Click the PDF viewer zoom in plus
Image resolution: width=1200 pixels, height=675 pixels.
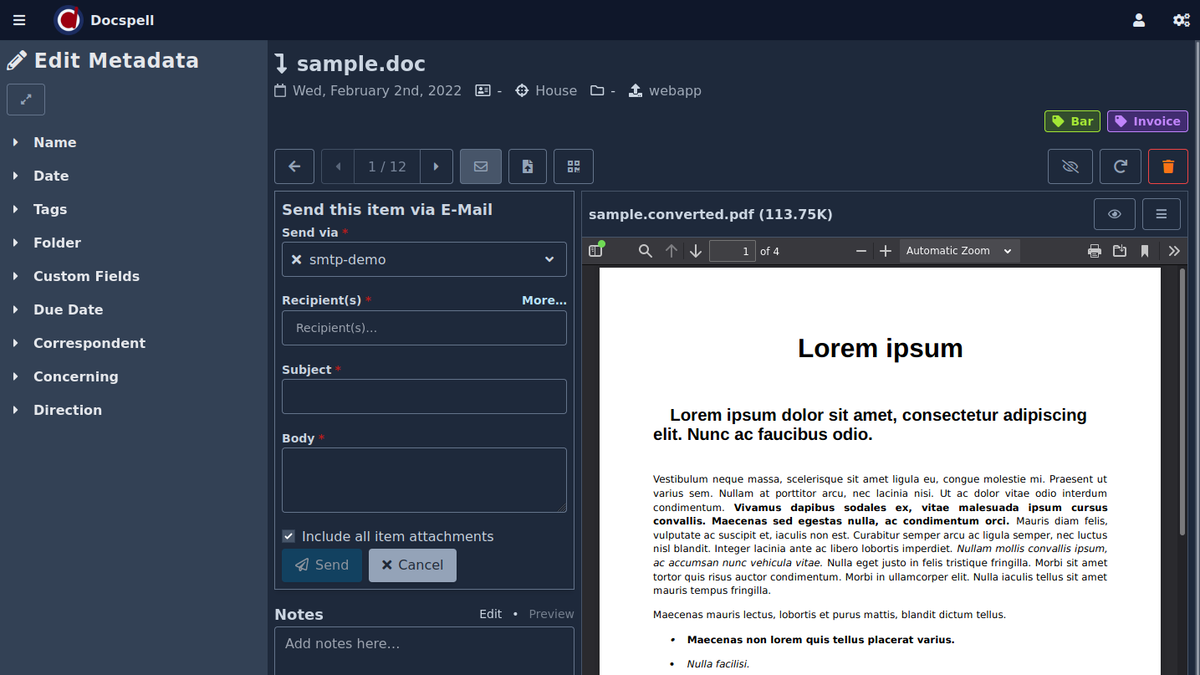coord(885,251)
